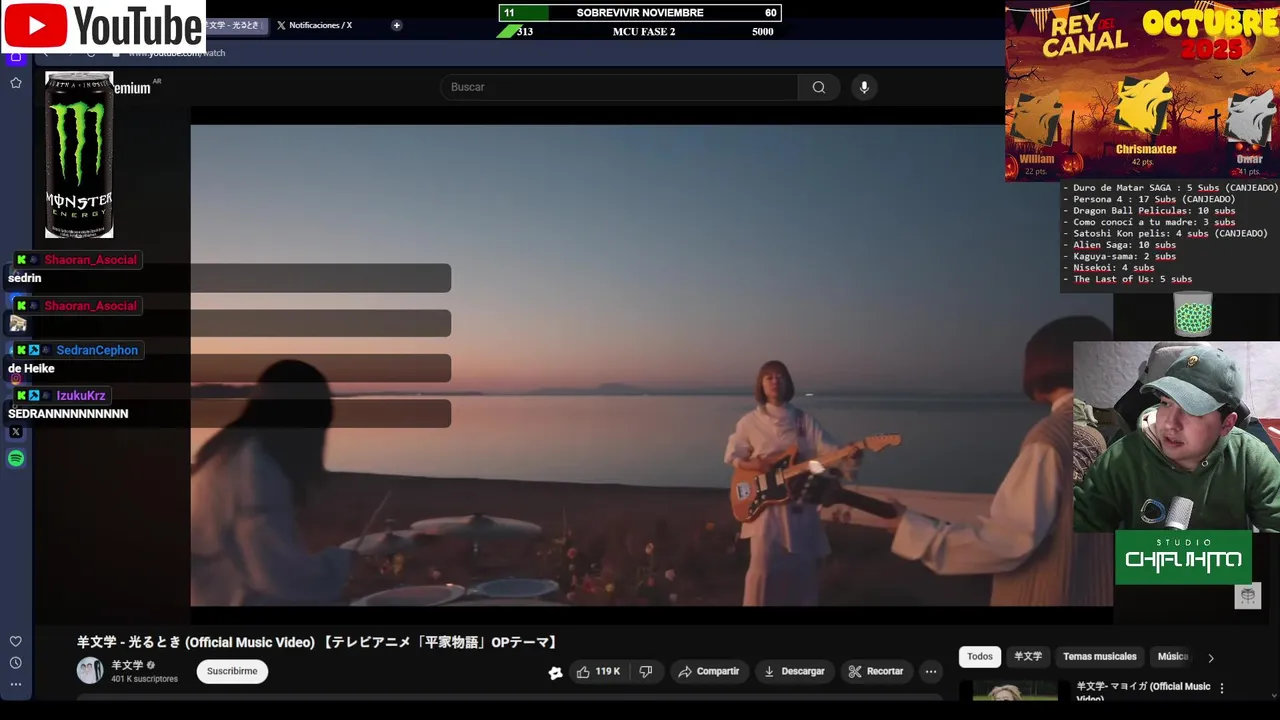Click "Persona 4 : 17 Subs" list entry
The height and width of the screenshot is (720, 1280).
(1148, 199)
